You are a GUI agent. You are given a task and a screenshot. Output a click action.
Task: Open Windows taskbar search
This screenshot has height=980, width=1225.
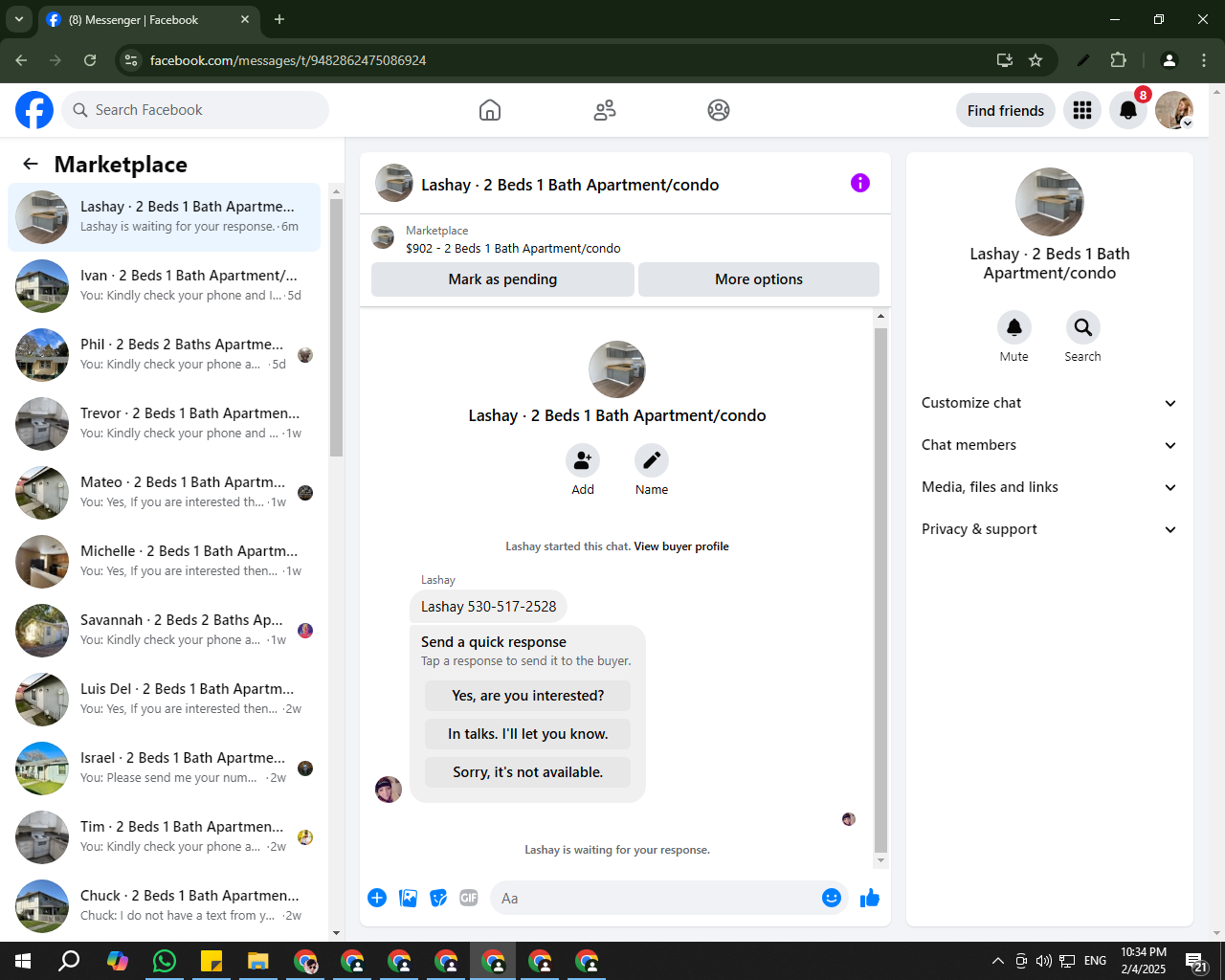click(x=70, y=961)
